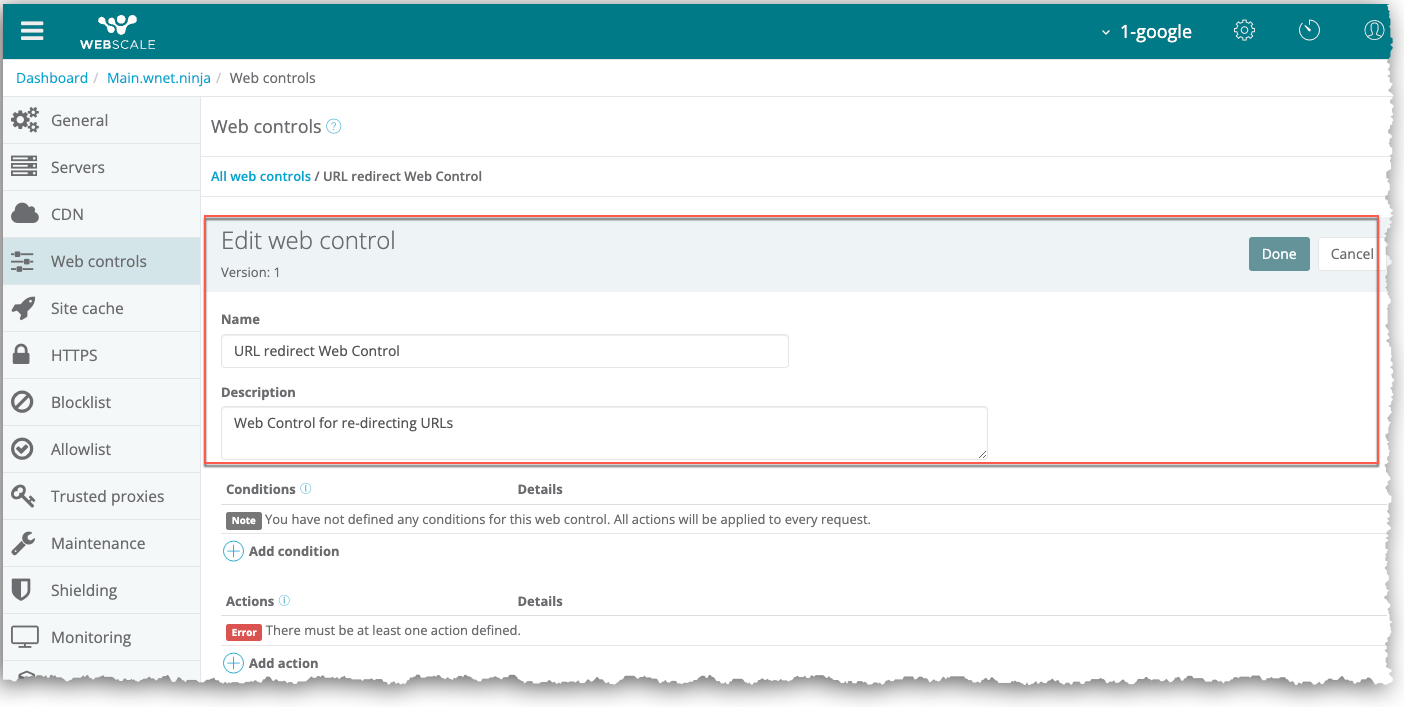Click the plus icon beside Add condition
This screenshot has width=1404, height=707.
pyautogui.click(x=233, y=551)
